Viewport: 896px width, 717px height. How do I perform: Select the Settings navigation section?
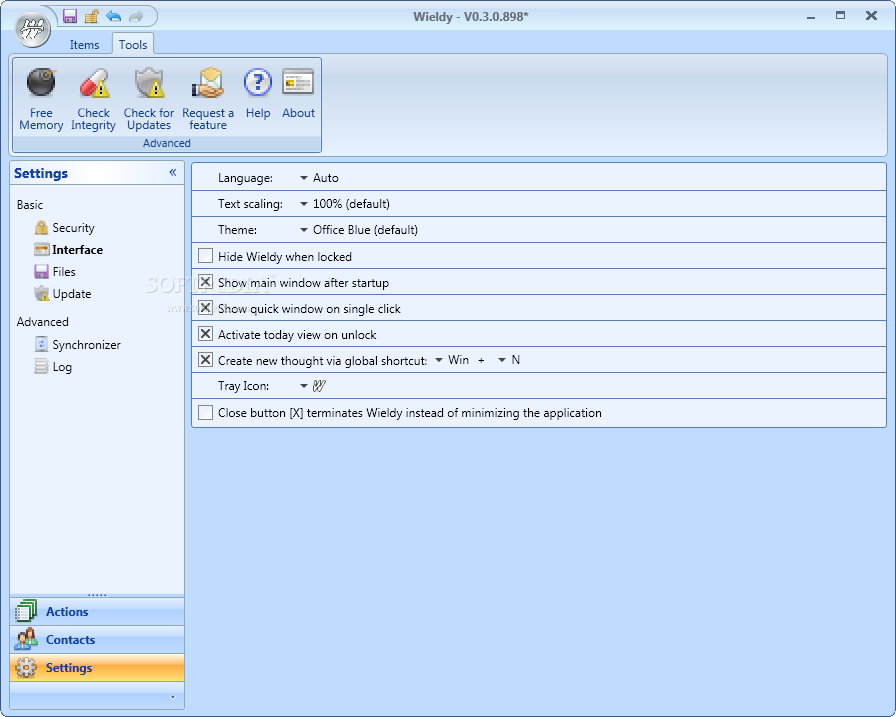(97, 668)
